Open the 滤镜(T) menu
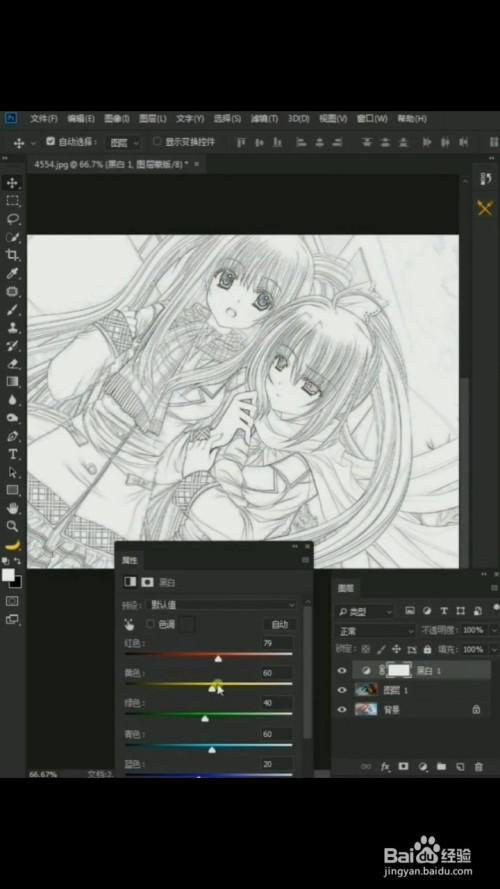 point(264,118)
